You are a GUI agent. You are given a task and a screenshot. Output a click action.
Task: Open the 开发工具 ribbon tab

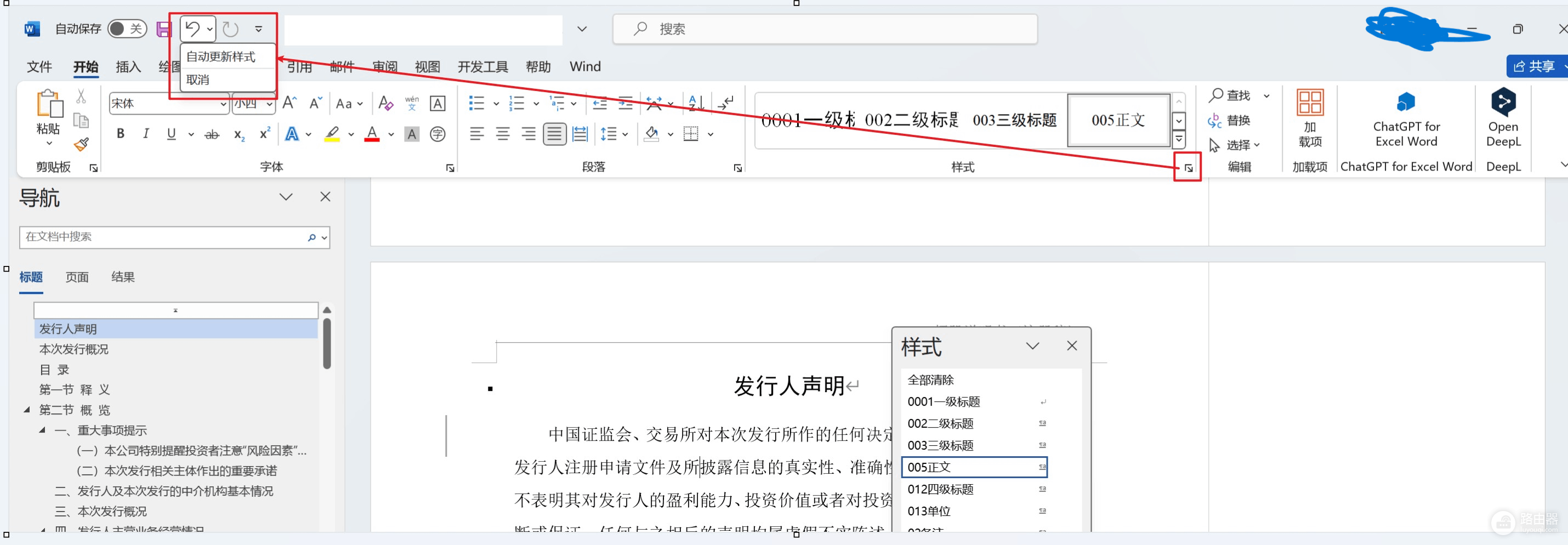tap(482, 66)
